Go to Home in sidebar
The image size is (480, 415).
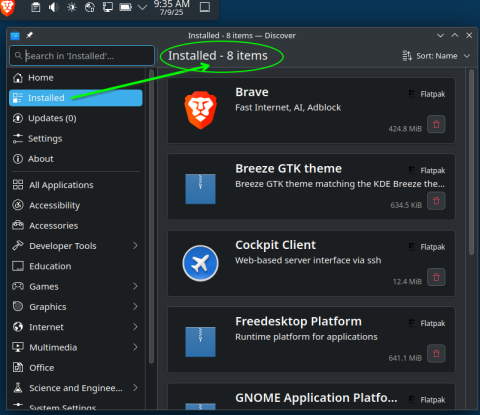pos(76,78)
